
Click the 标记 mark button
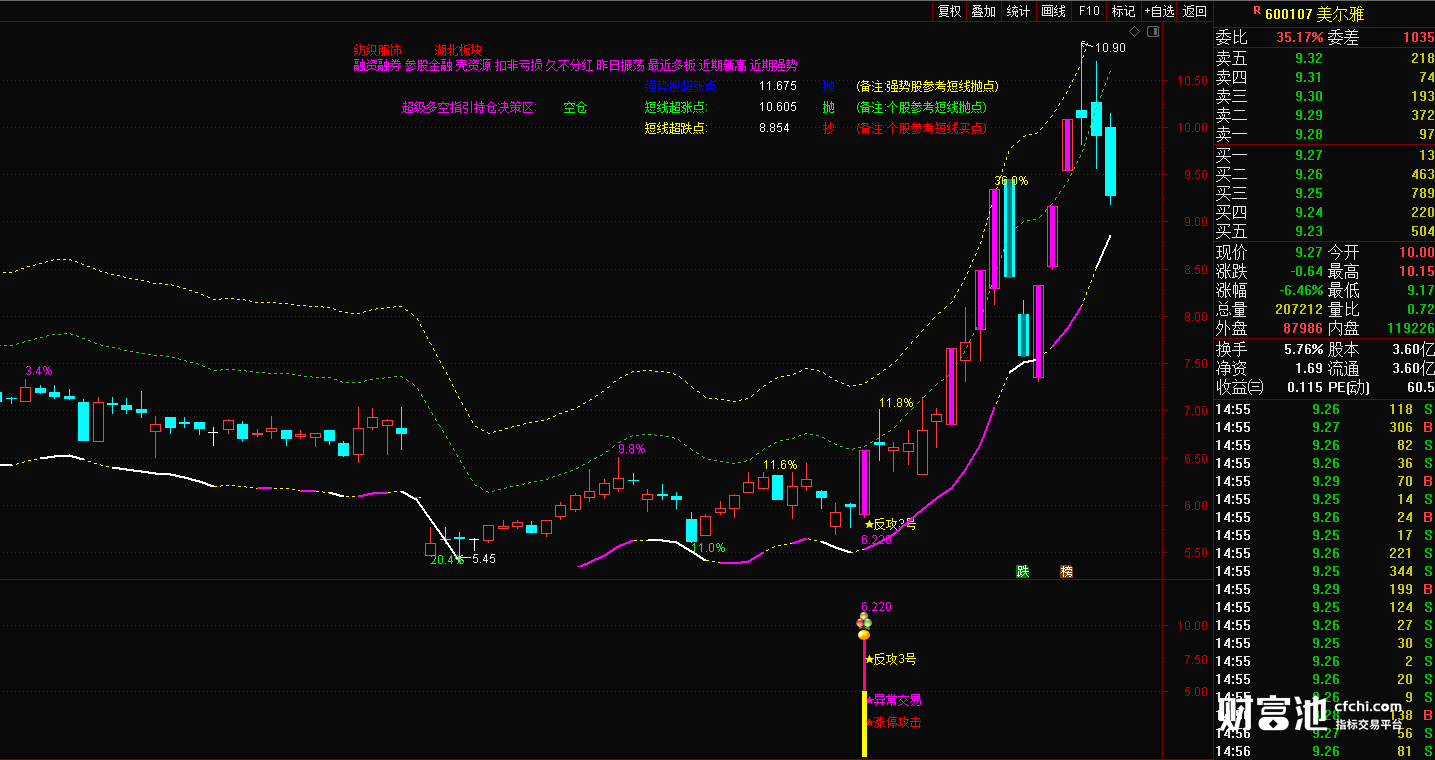[1123, 11]
